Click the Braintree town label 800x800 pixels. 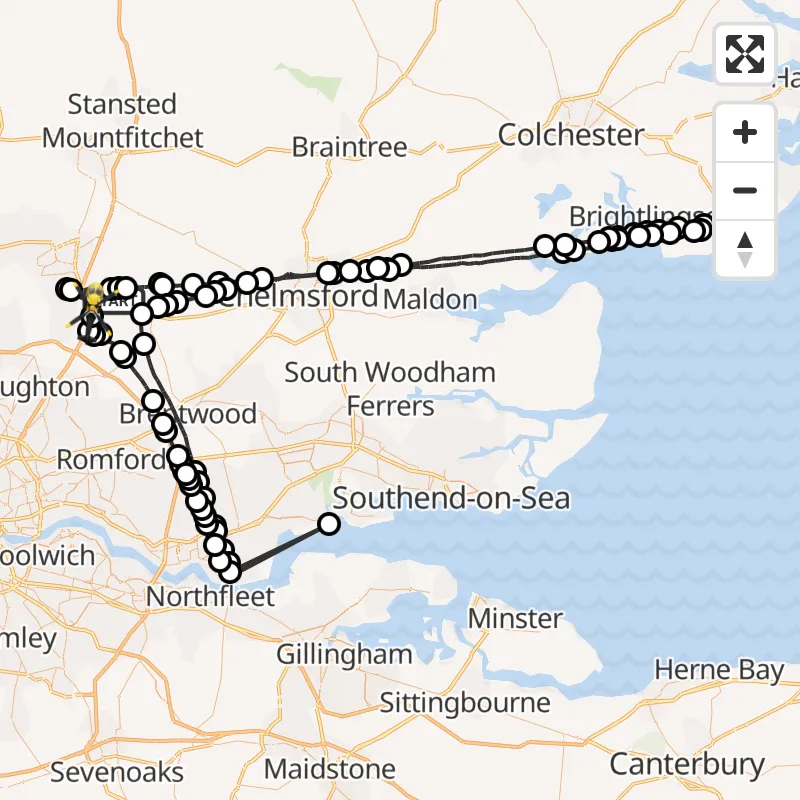[x=350, y=148]
